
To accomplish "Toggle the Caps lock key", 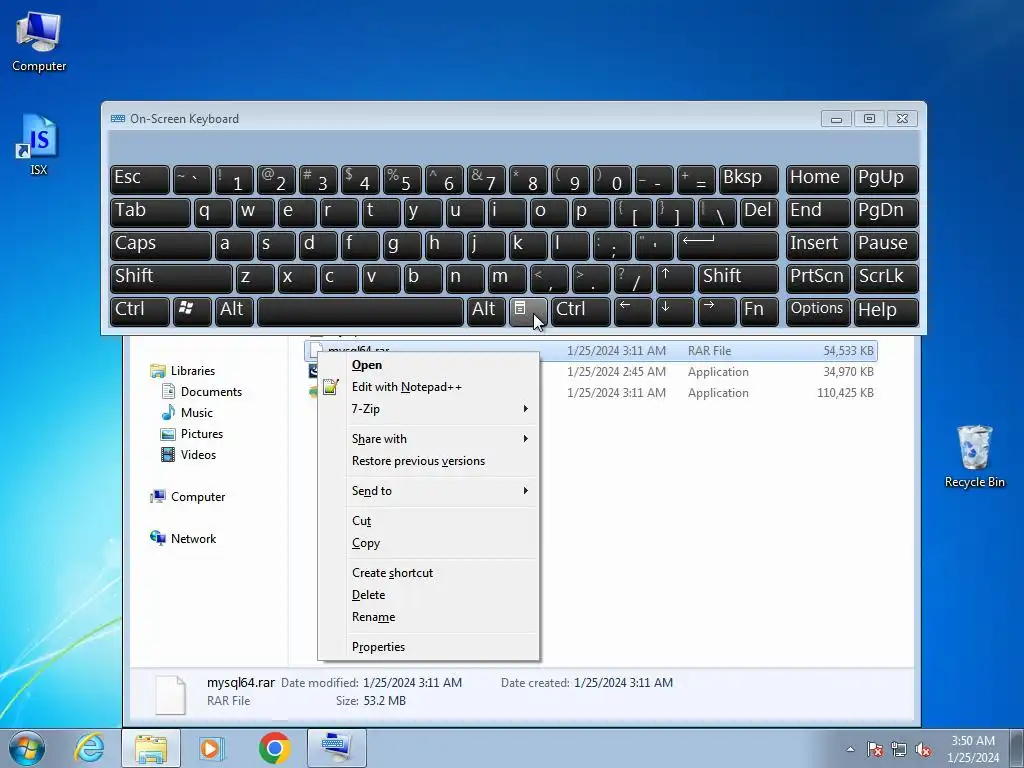I will (161, 245).
